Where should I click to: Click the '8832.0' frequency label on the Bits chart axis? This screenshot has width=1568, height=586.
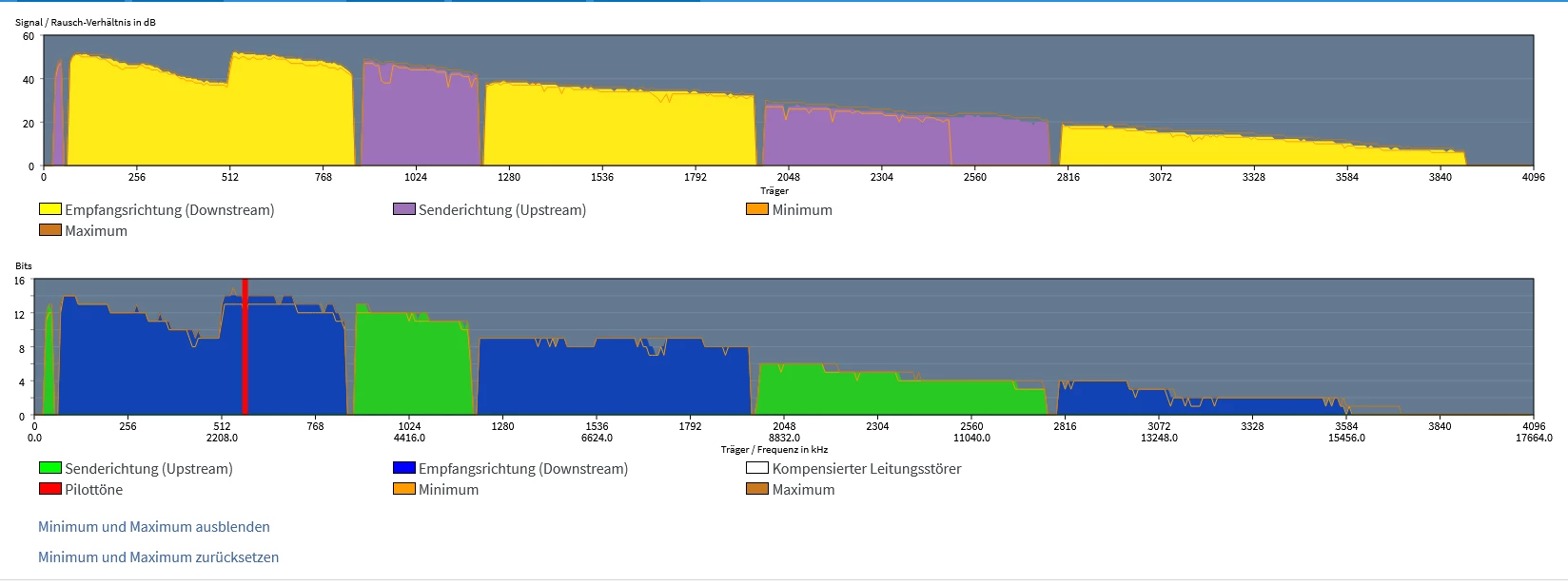pyautogui.click(x=784, y=439)
